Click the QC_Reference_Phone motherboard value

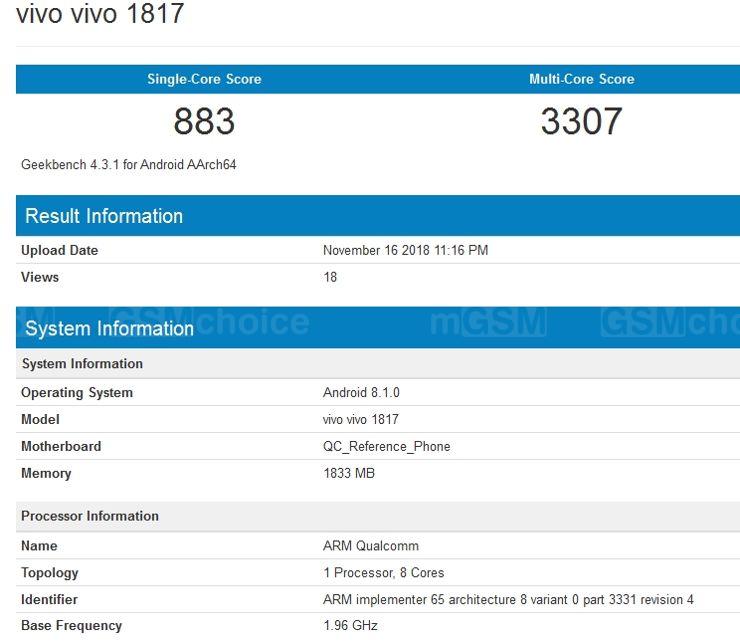386,446
